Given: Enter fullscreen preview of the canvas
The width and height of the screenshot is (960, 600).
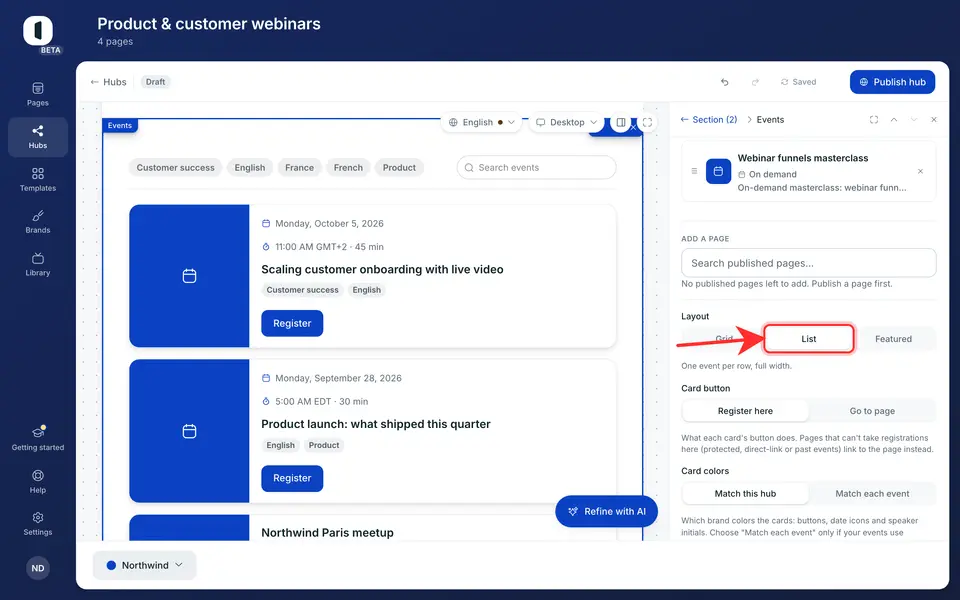Looking at the screenshot, I should coord(647,122).
